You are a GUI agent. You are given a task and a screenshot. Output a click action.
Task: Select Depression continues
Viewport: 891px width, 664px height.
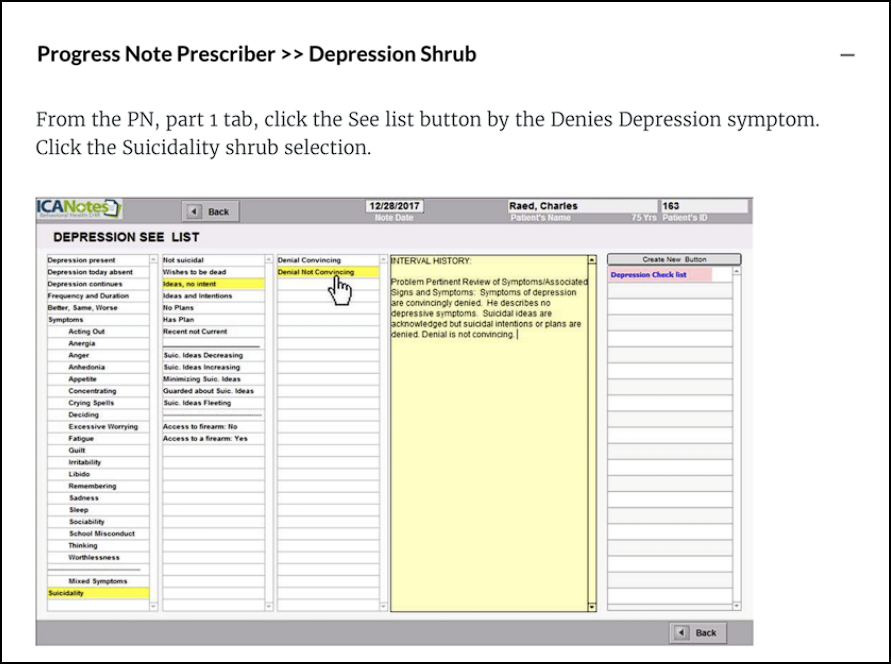pos(98,284)
